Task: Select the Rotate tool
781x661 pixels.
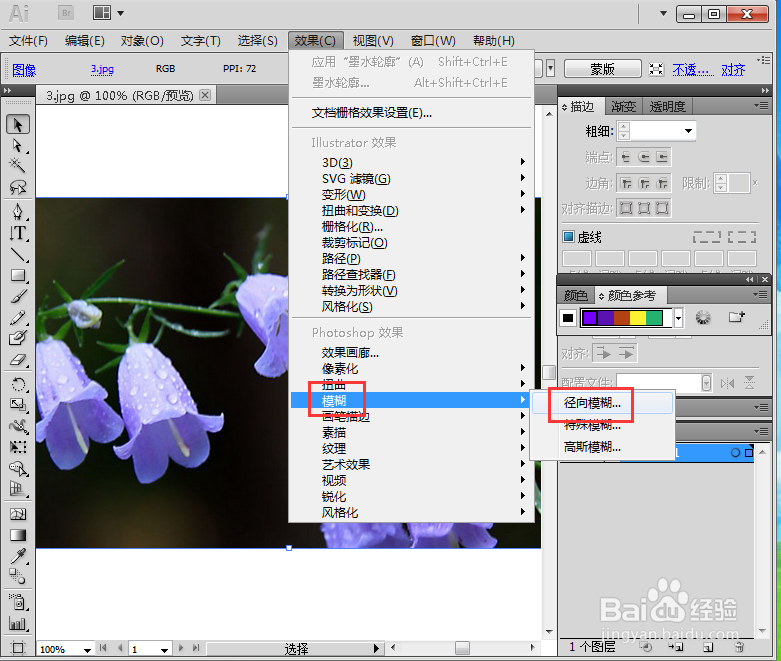Action: (18, 384)
